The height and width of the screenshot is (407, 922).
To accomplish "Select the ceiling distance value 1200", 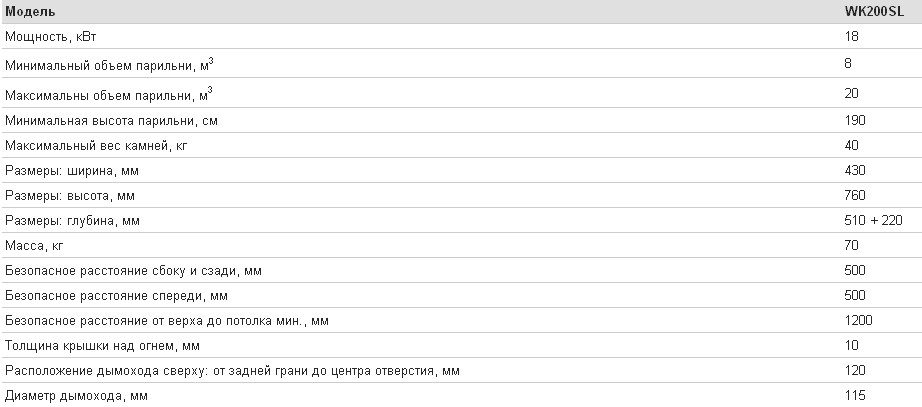I will click(858, 321).
